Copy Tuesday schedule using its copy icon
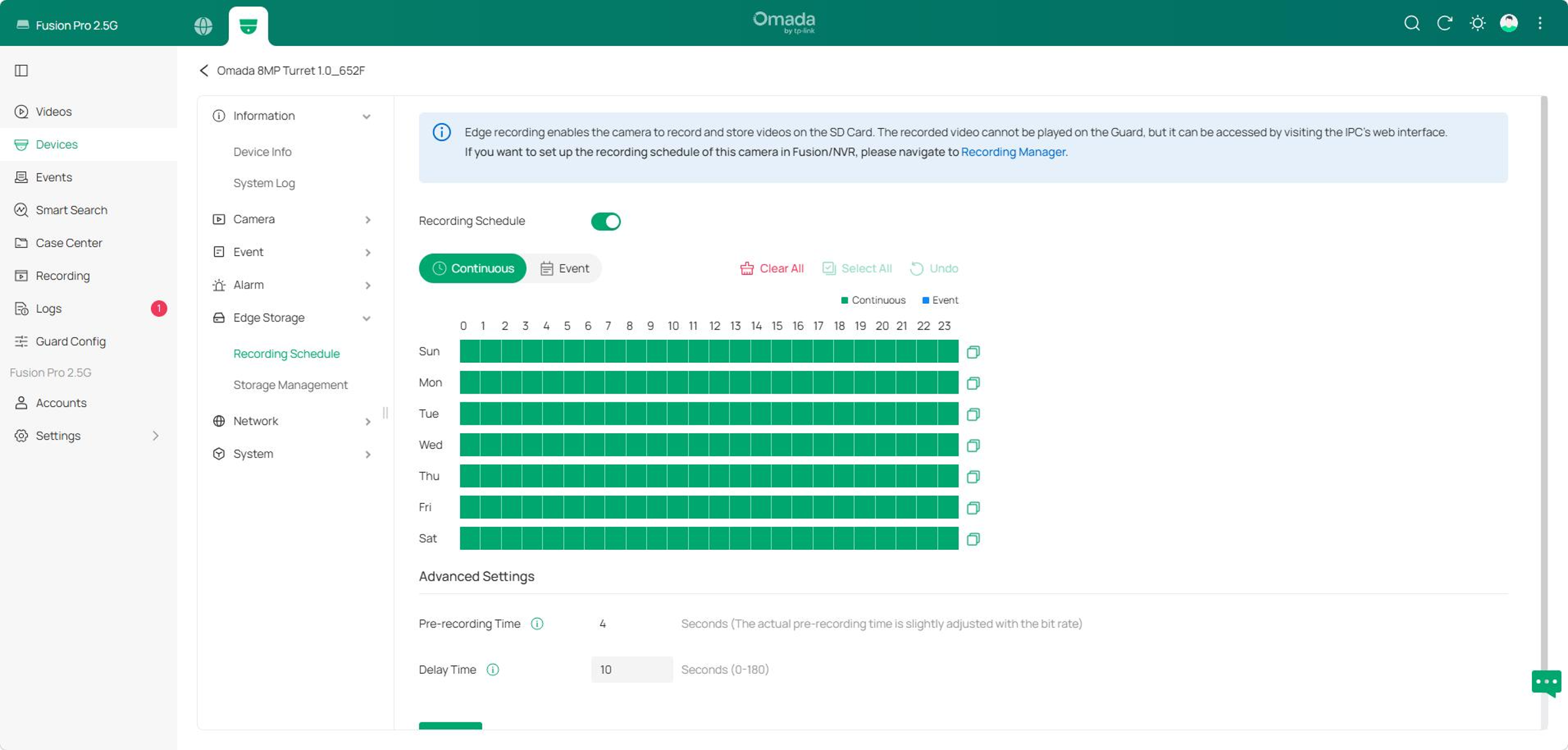Screen dimensions: 1568x750 tap(973, 415)
